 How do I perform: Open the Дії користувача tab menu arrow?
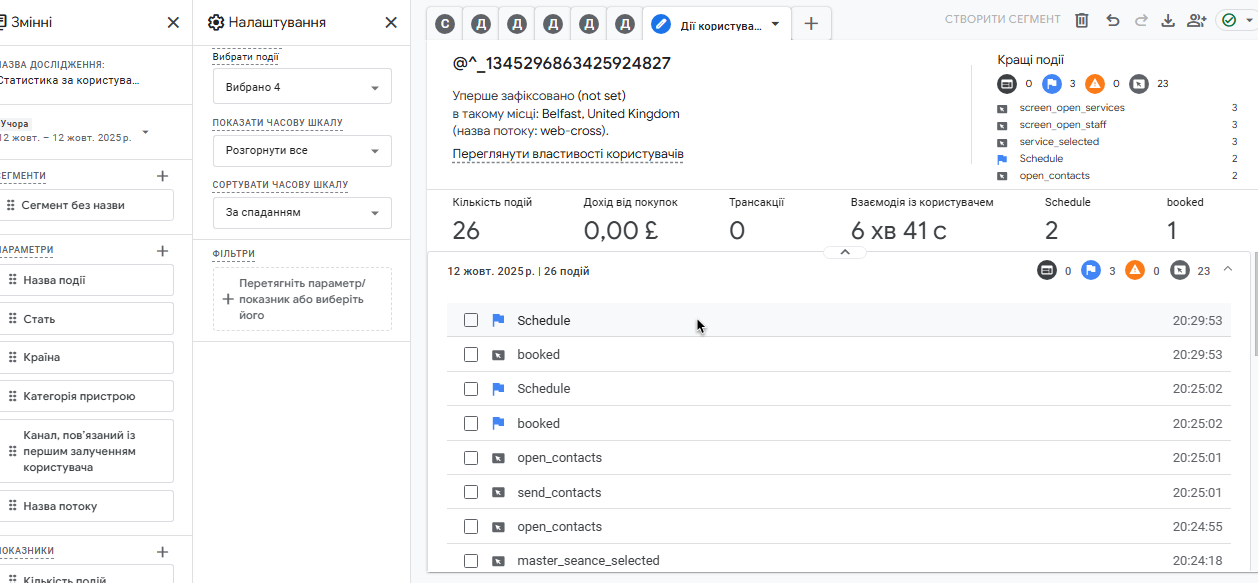click(x=775, y=24)
